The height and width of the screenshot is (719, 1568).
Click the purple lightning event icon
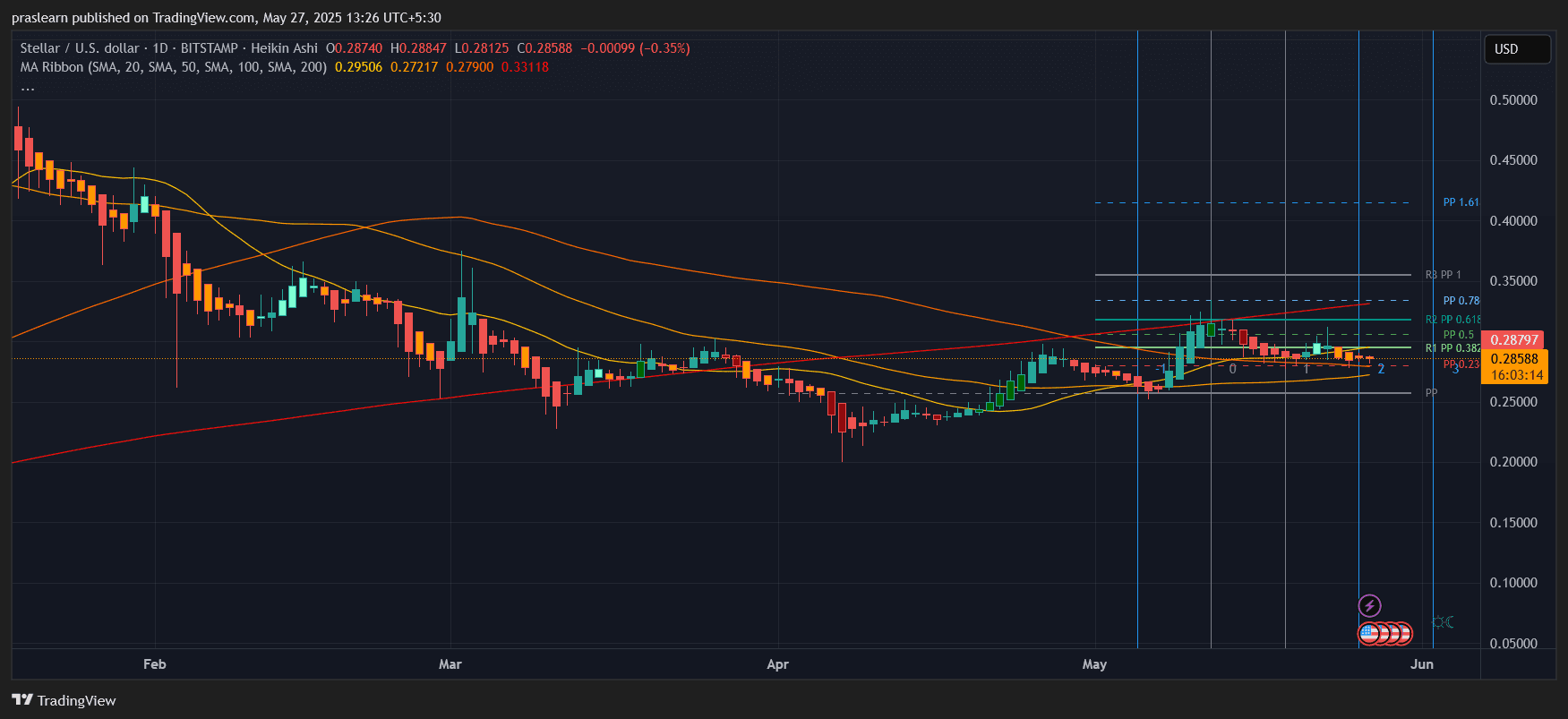tap(1369, 606)
